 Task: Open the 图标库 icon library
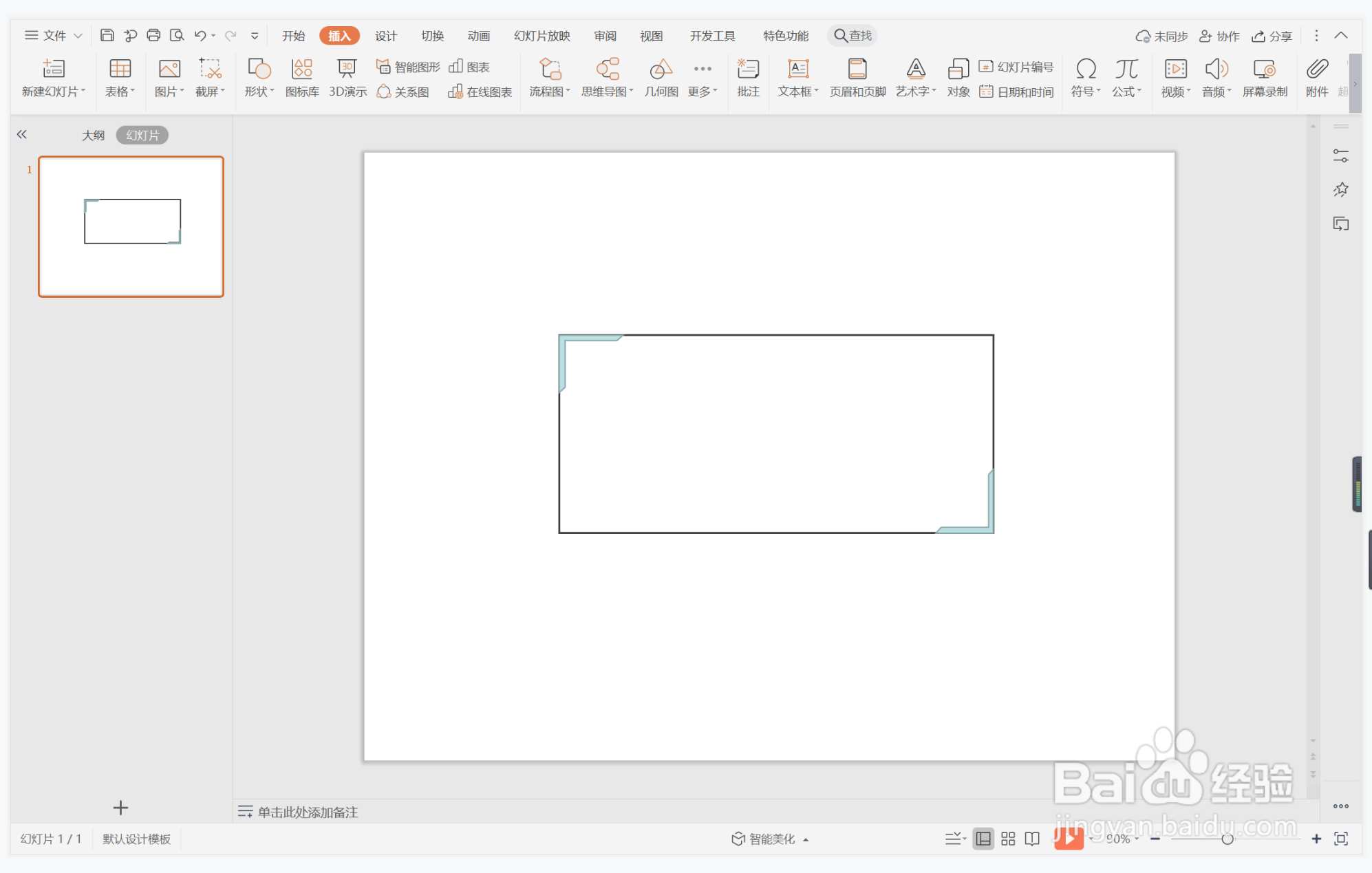(x=302, y=76)
